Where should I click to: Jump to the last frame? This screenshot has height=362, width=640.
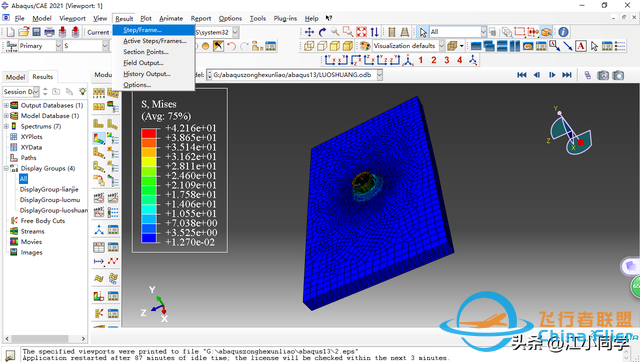pyautogui.click(x=567, y=75)
